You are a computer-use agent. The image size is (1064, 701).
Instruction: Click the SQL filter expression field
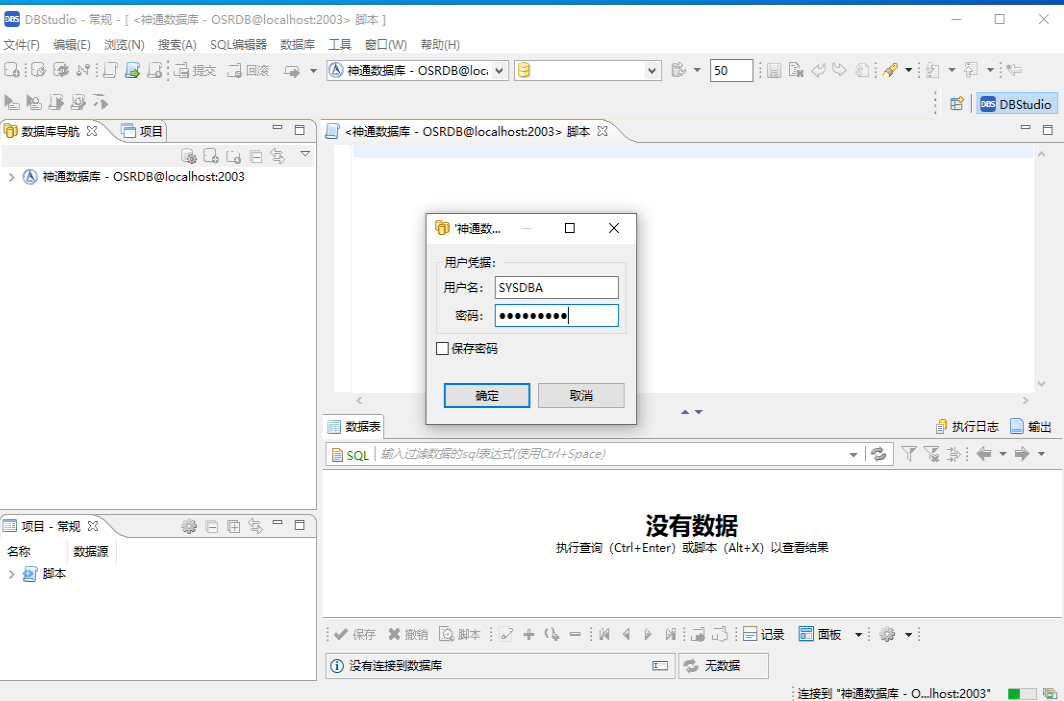(x=611, y=454)
